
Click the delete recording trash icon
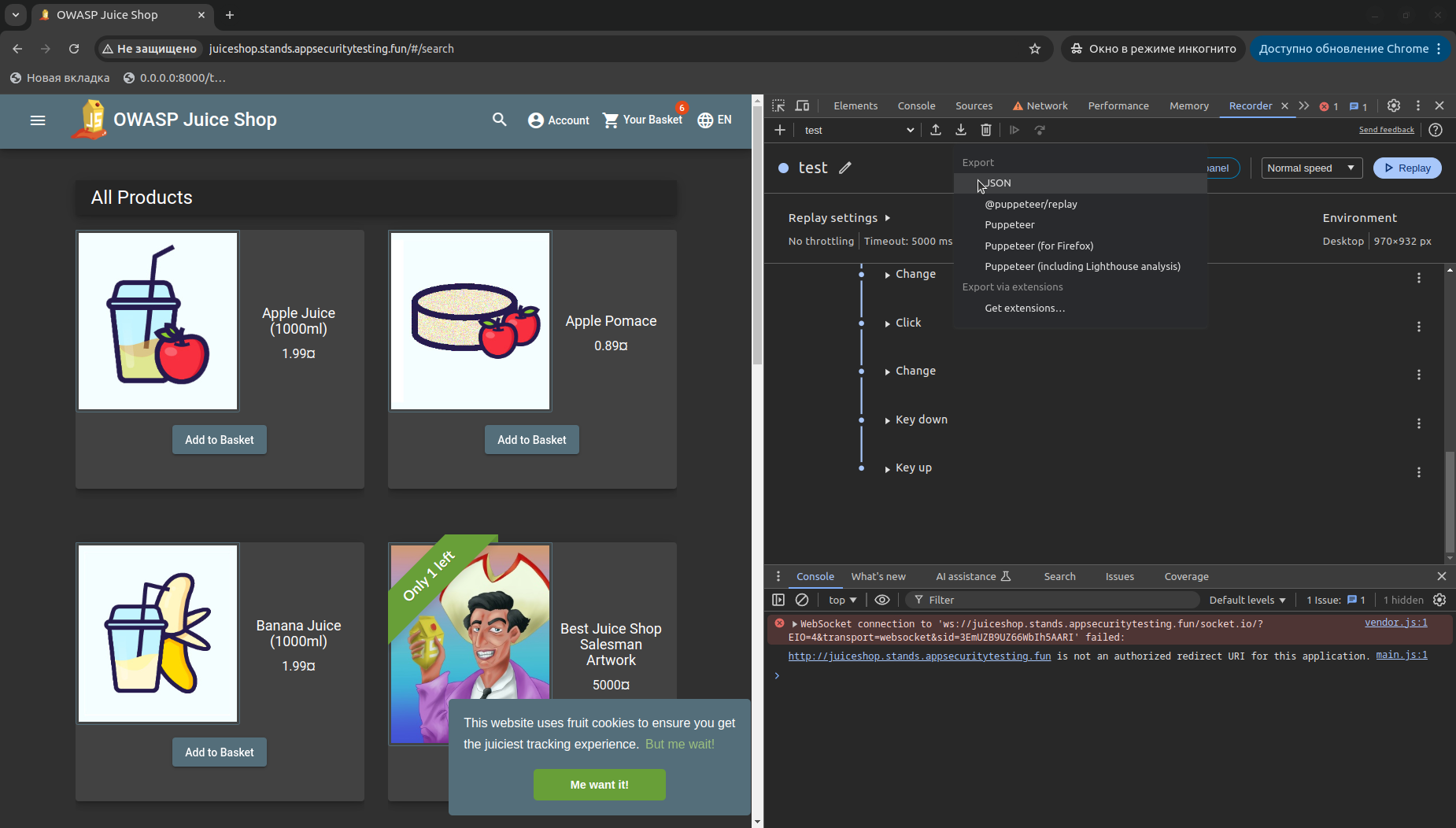click(x=986, y=130)
